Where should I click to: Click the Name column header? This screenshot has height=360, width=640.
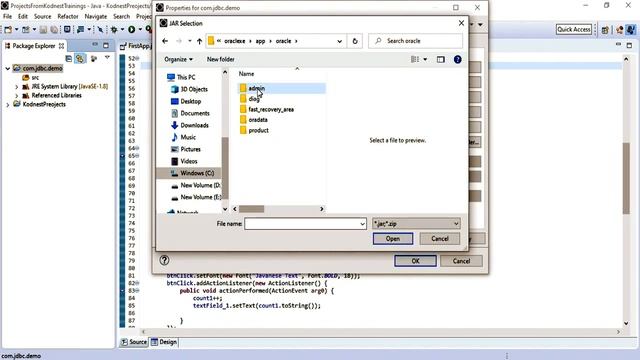click(x=246, y=74)
